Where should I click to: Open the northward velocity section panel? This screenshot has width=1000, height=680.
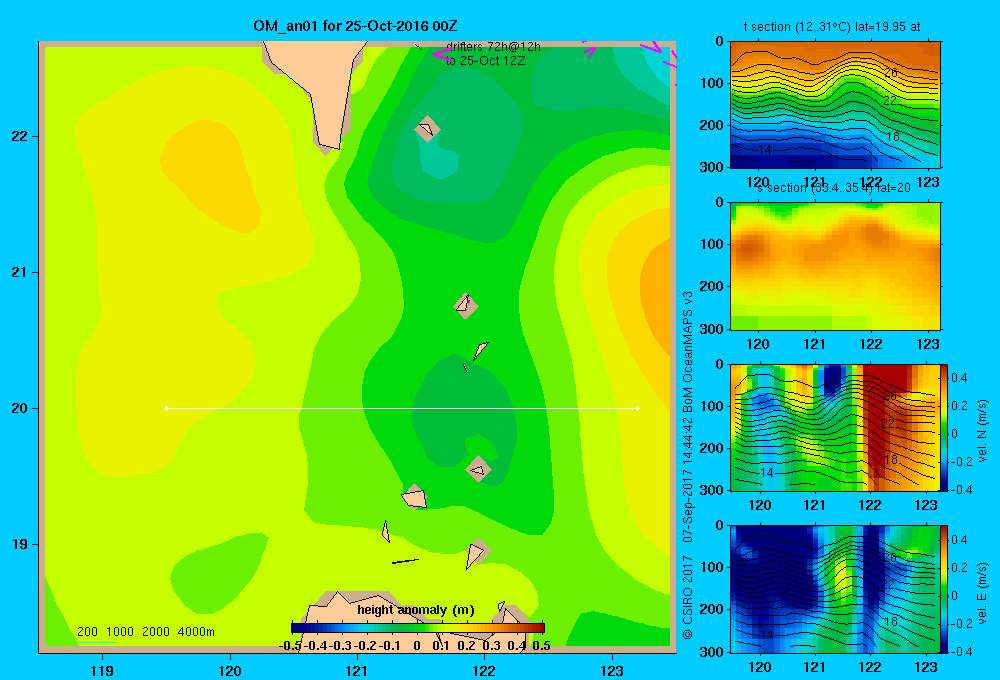point(835,427)
